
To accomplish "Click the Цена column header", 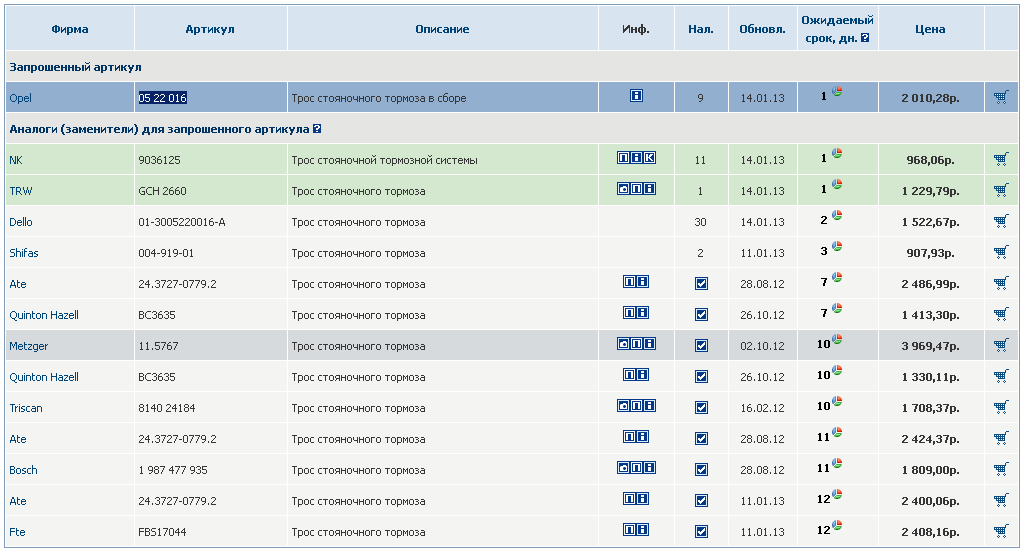I will (930, 29).
